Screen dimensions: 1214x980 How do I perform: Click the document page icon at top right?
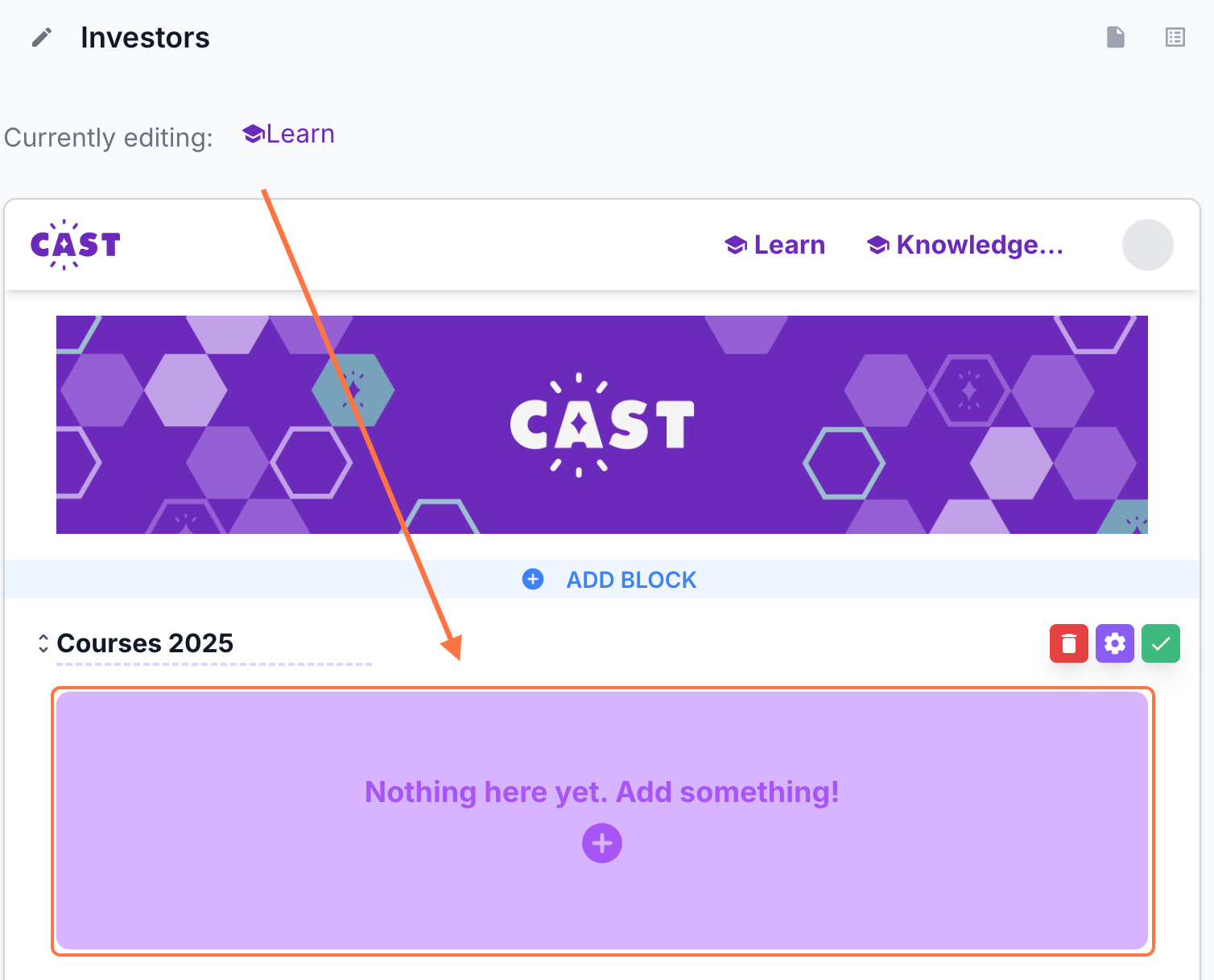coord(1115,37)
